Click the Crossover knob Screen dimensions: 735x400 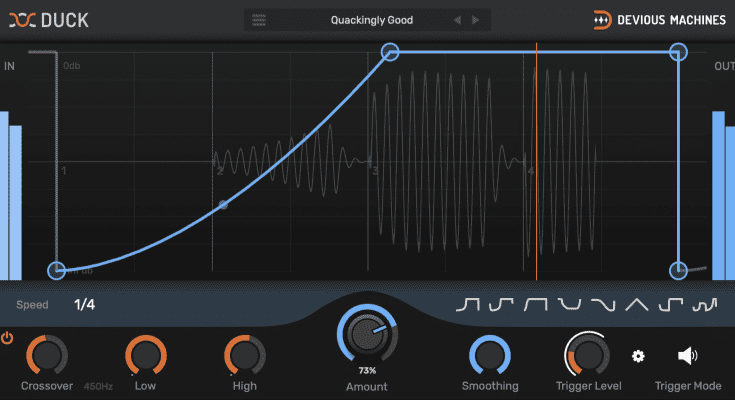(x=46, y=355)
